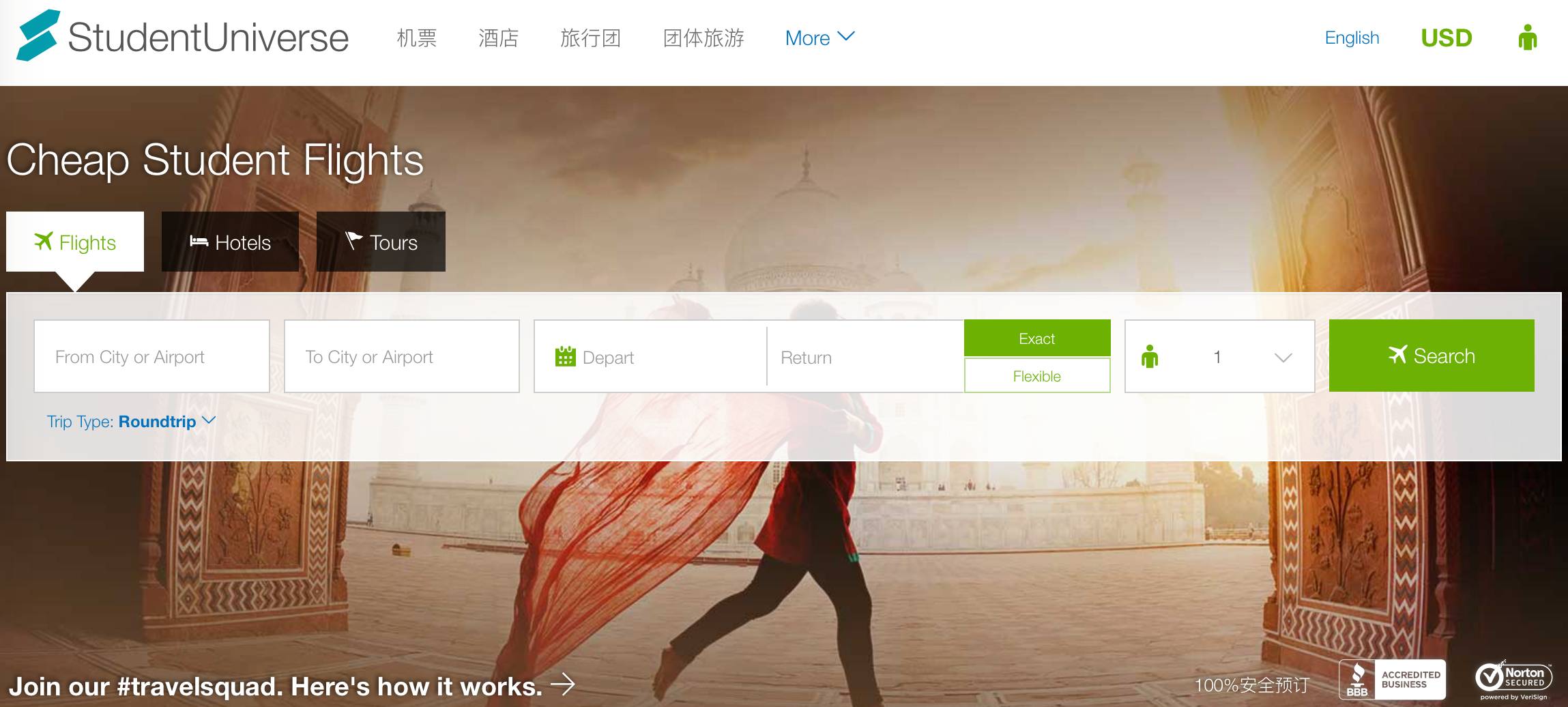Open the 酒店 menu item
The image size is (1568, 707).
tap(499, 38)
